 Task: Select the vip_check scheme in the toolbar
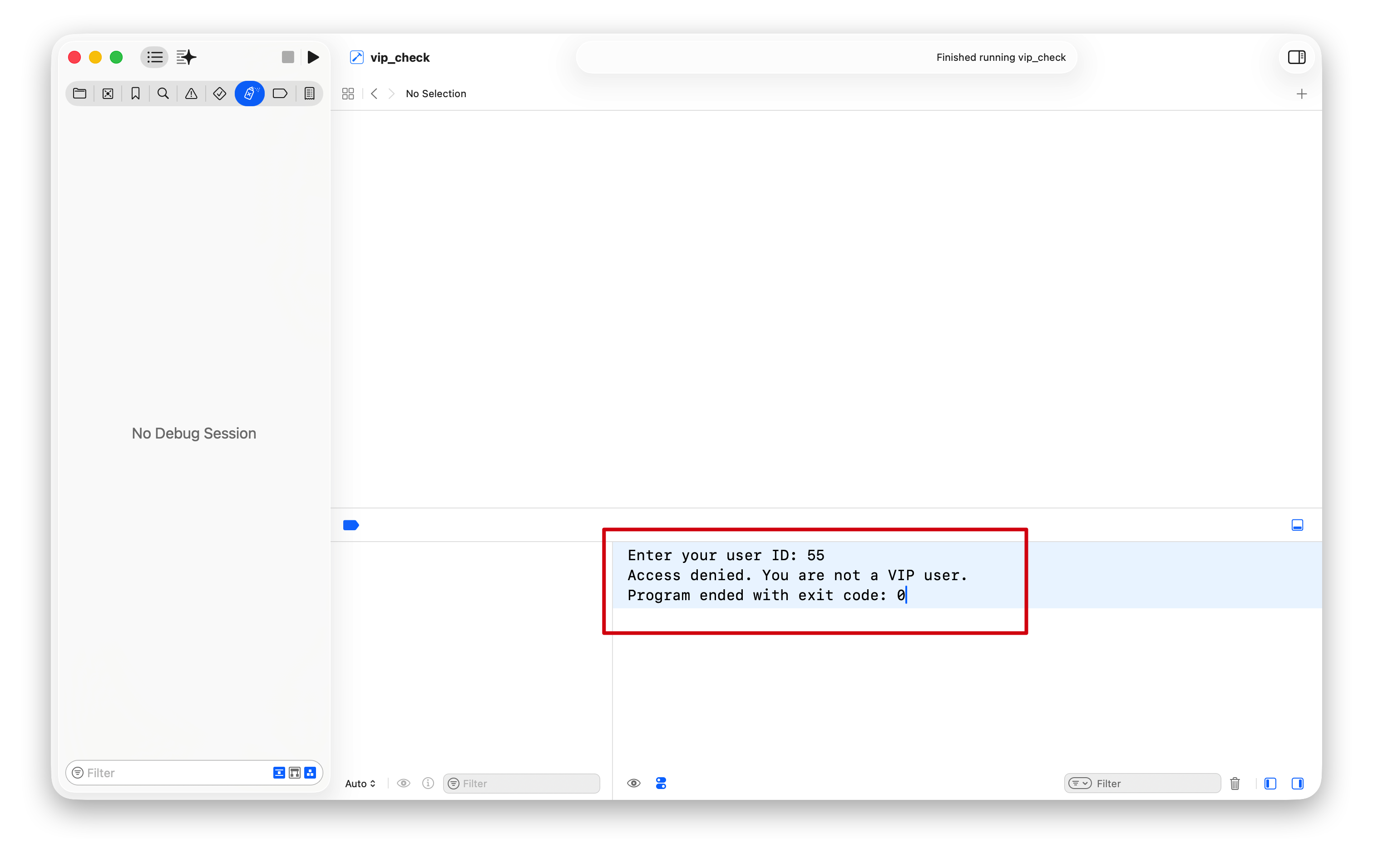coord(399,58)
